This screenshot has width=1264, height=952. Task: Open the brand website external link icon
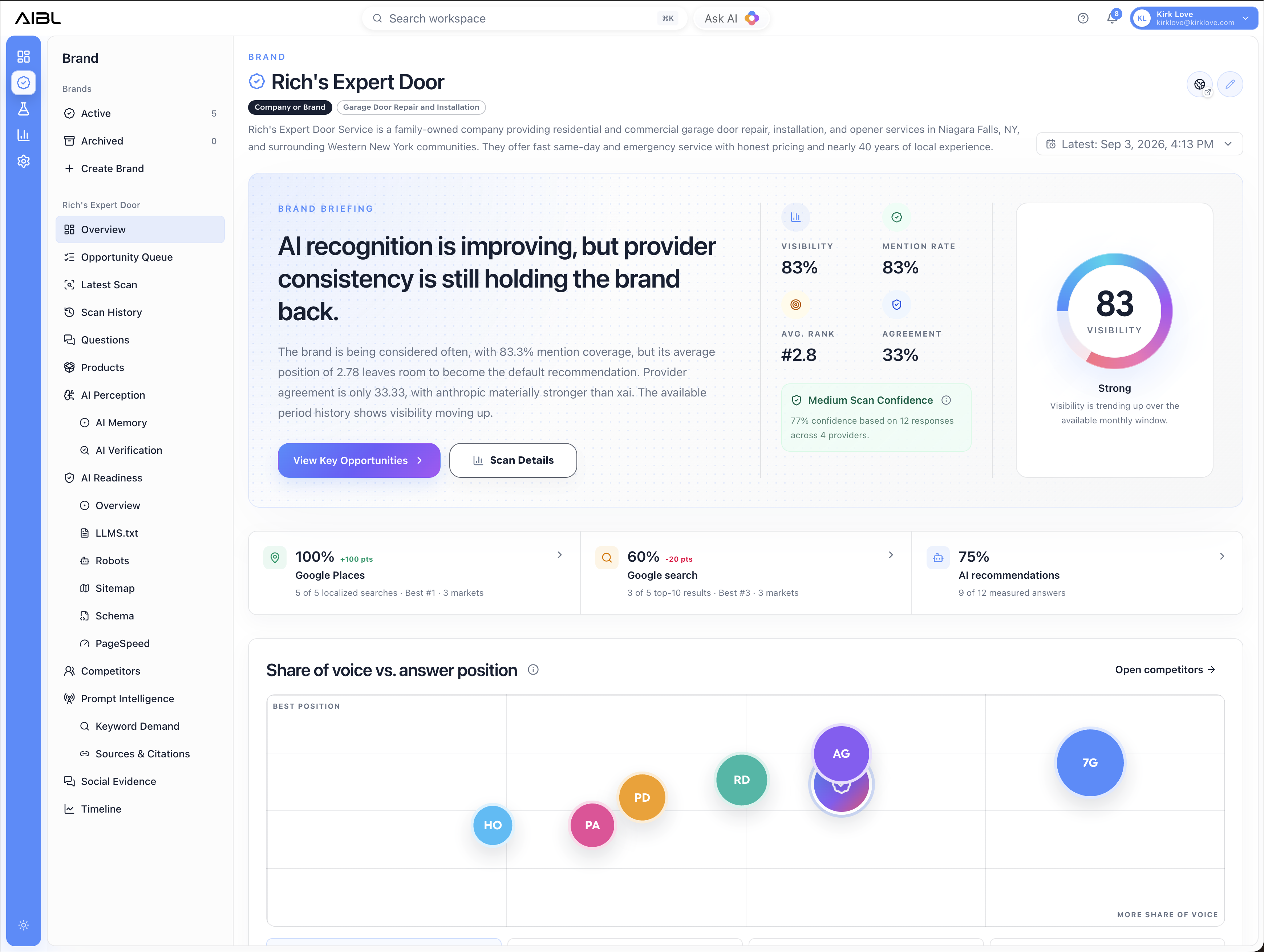point(1199,85)
